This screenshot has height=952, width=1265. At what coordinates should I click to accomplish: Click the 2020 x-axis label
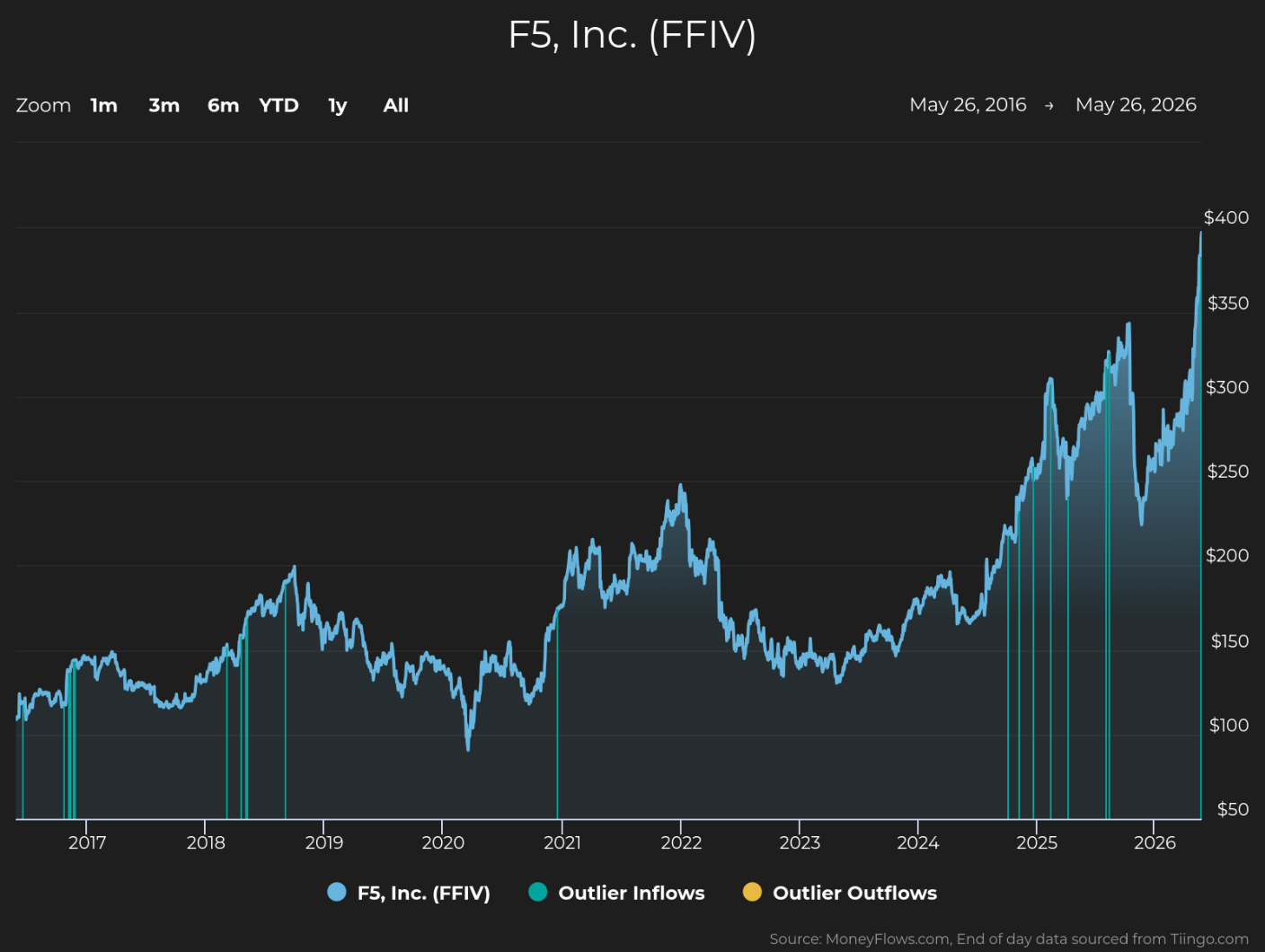point(443,842)
